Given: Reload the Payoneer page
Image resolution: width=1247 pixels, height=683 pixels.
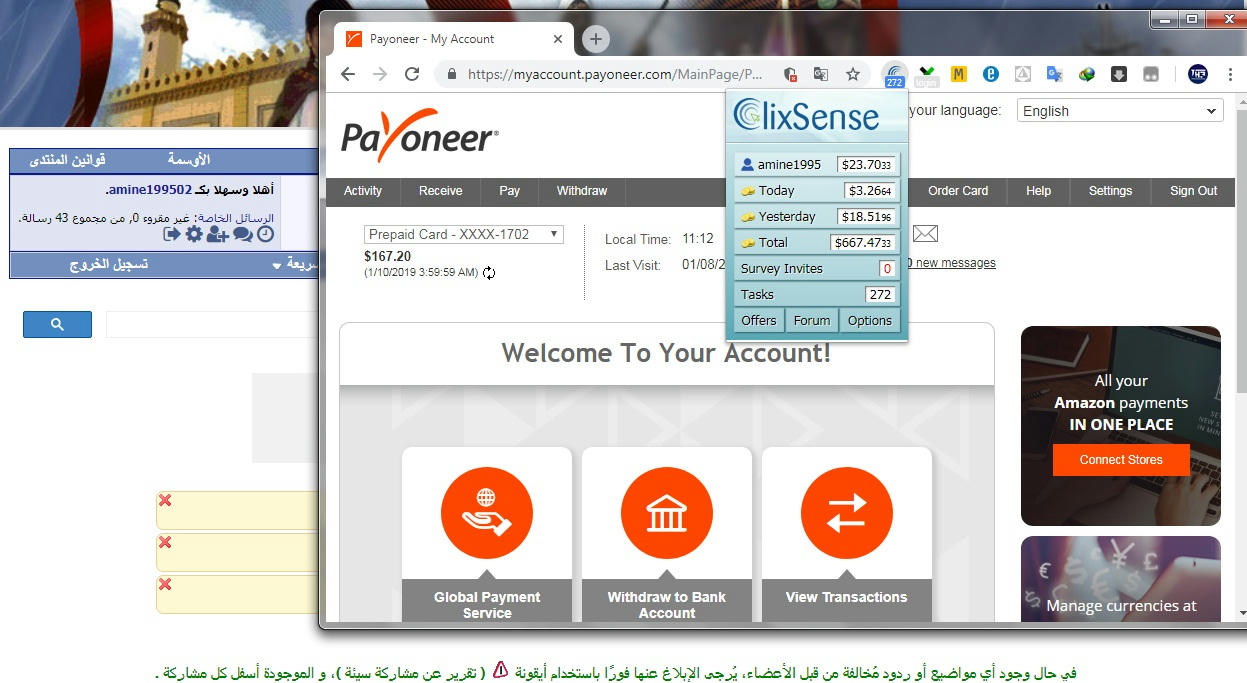Looking at the screenshot, I should (412, 74).
